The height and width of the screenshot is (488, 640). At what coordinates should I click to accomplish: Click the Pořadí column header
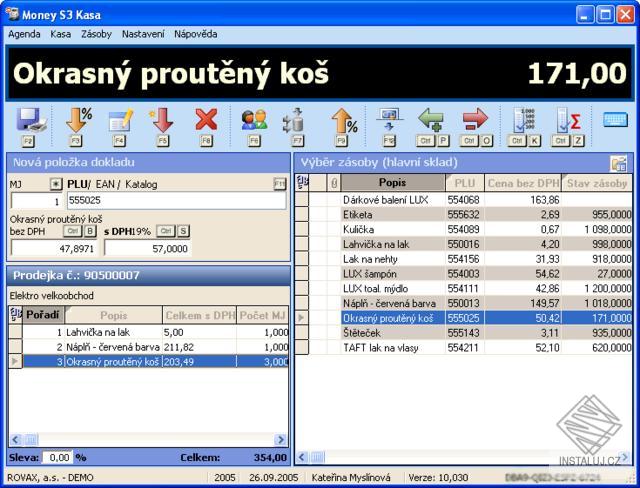pos(43,315)
